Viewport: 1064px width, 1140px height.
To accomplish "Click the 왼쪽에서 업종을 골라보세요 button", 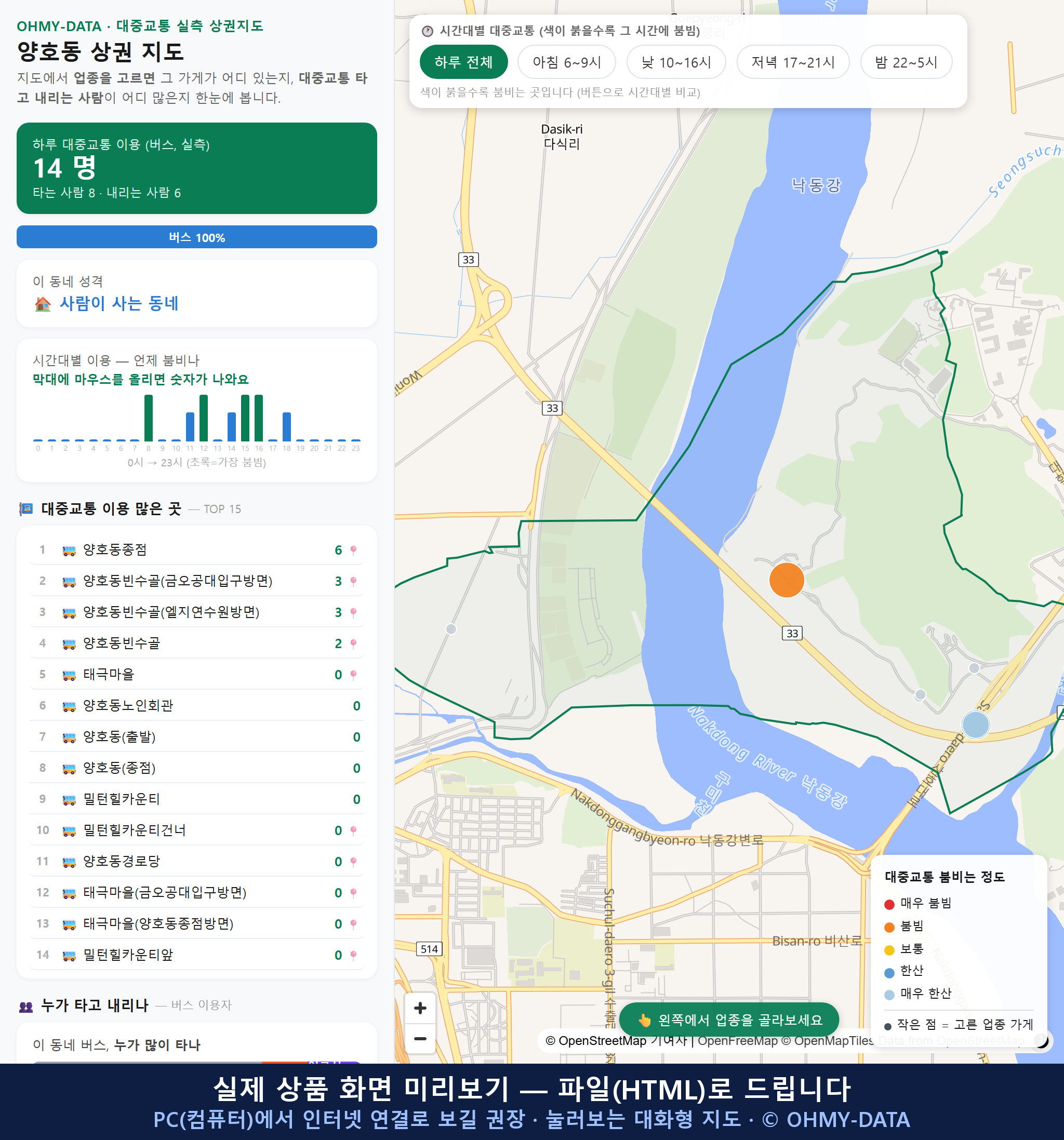I will tap(729, 1020).
